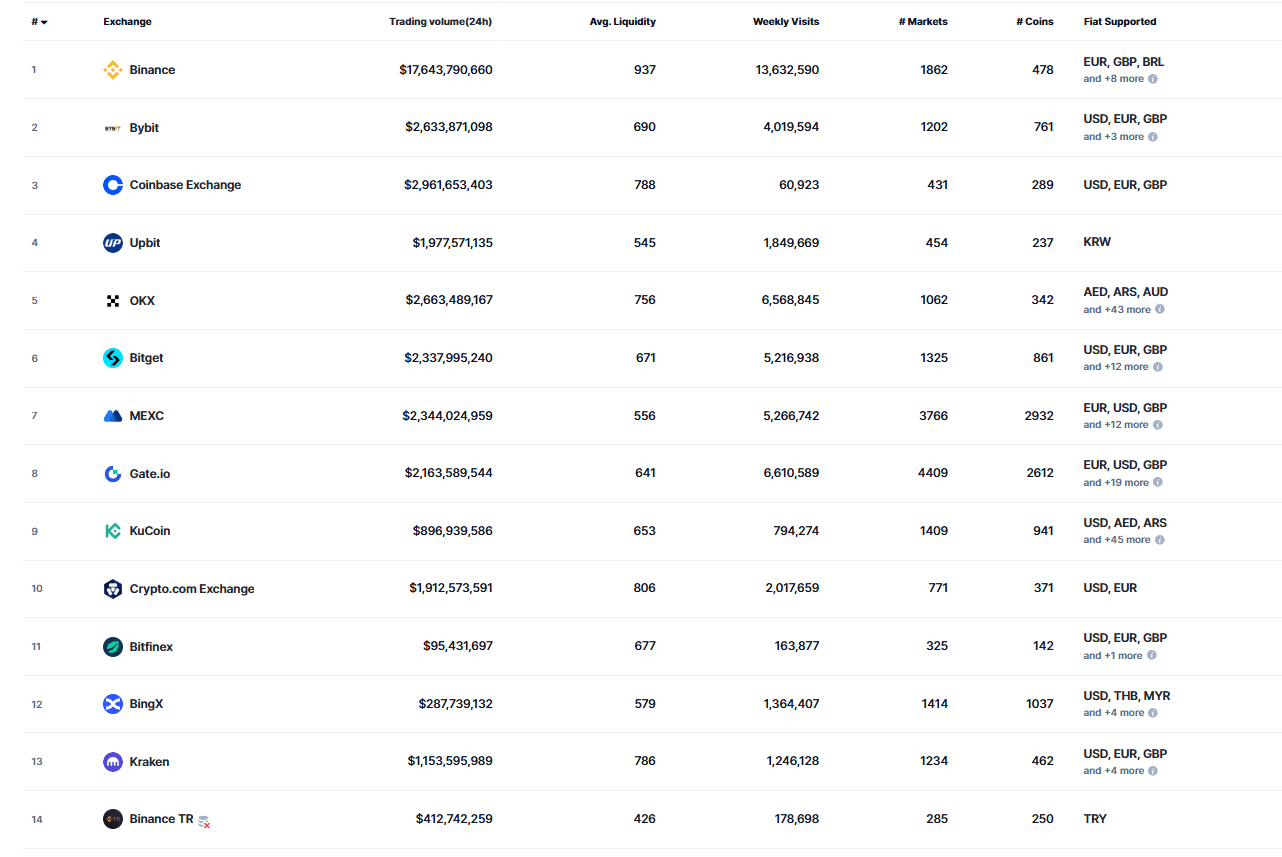Open Upbit via its logo icon

(x=112, y=242)
